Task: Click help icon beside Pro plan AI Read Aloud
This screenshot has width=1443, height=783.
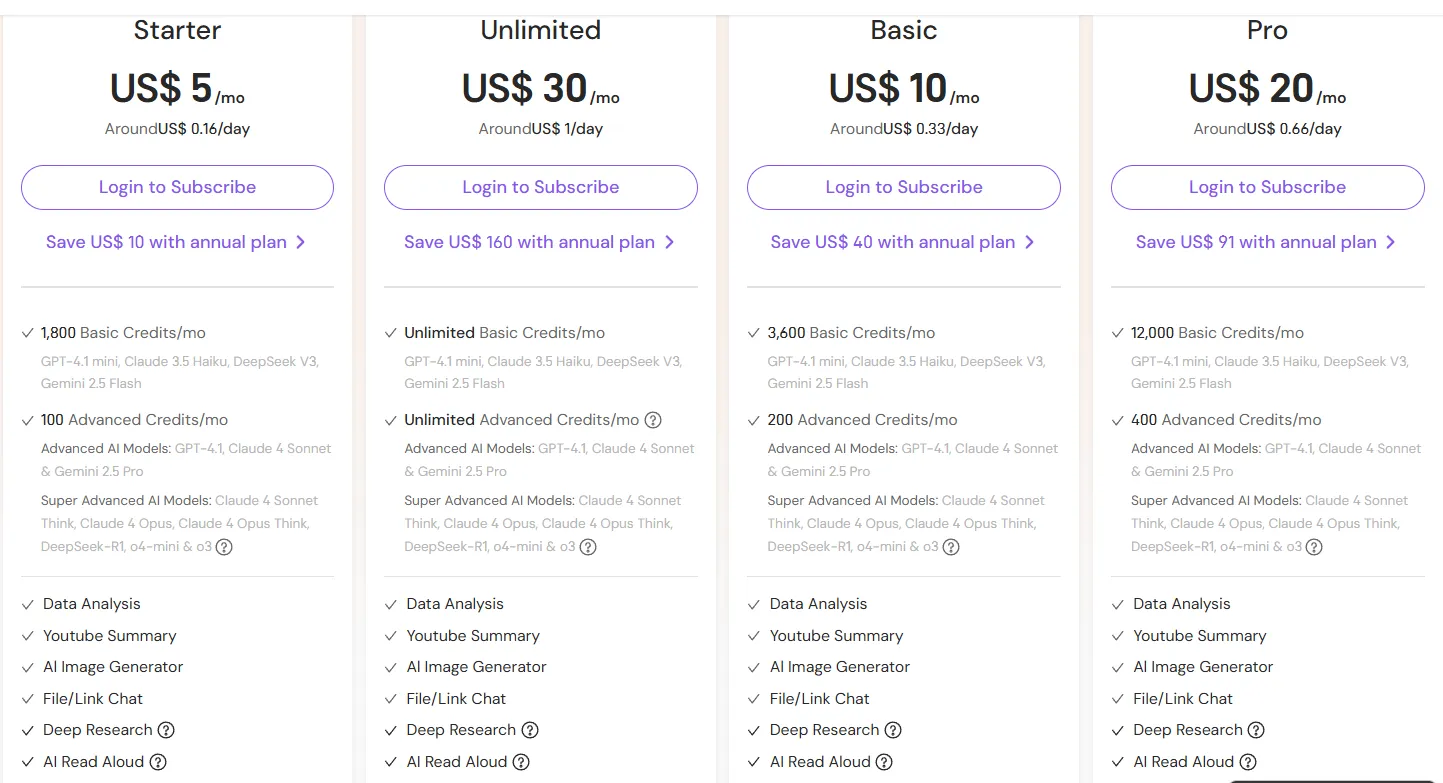Action: tap(1248, 762)
